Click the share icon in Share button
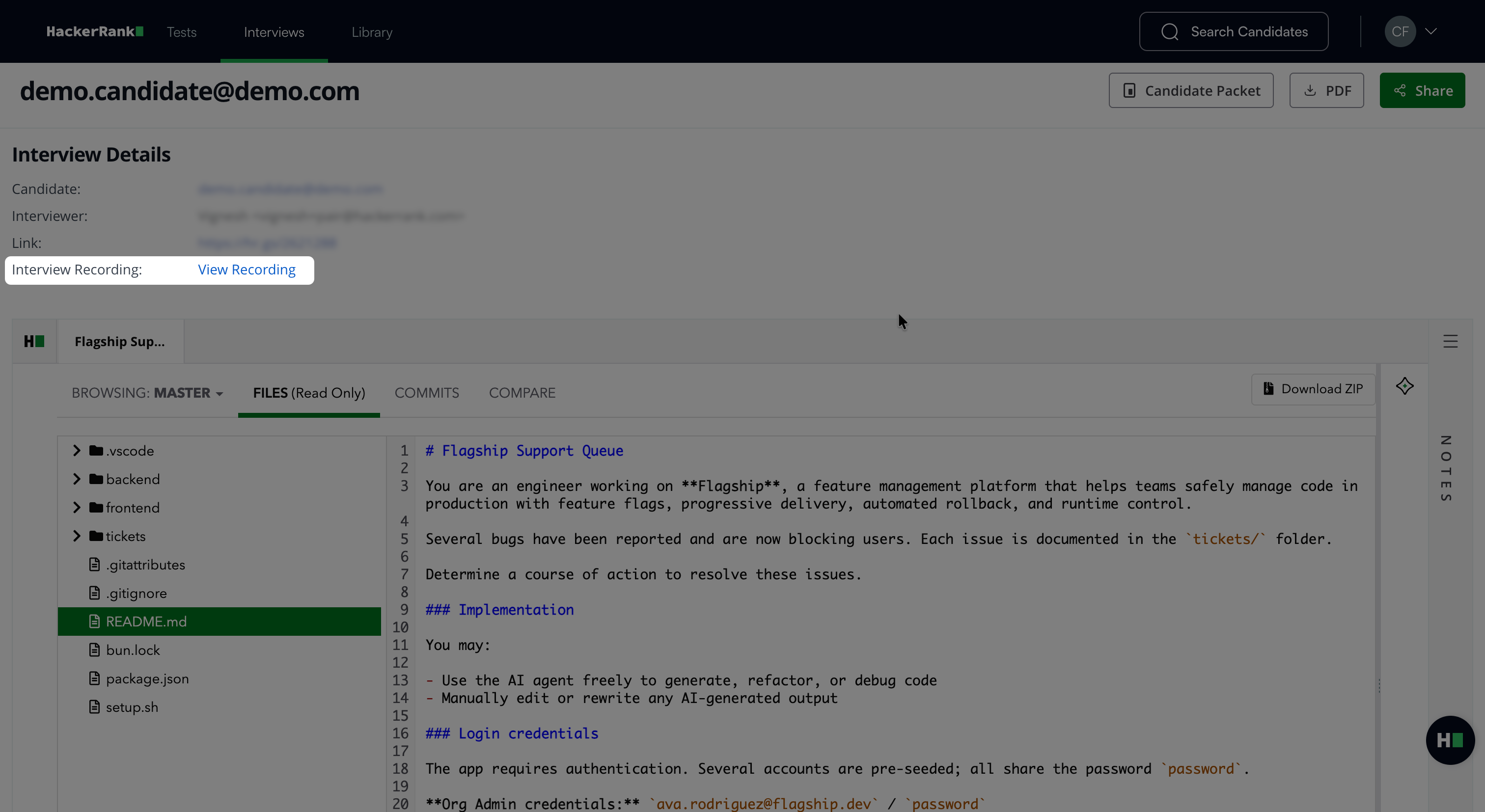1485x812 pixels. [x=1400, y=90]
